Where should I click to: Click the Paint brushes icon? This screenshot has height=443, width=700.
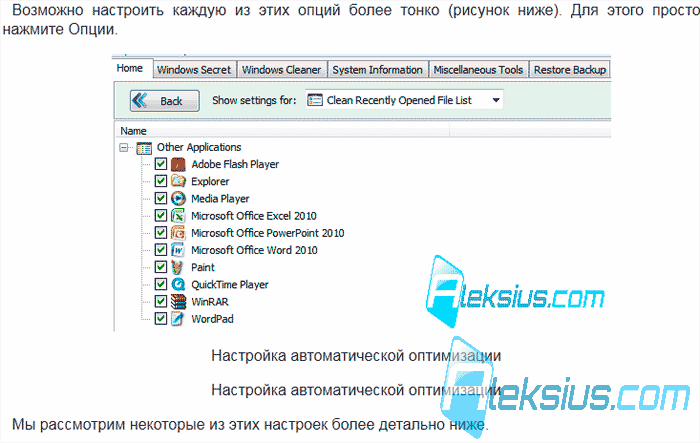click(x=178, y=267)
